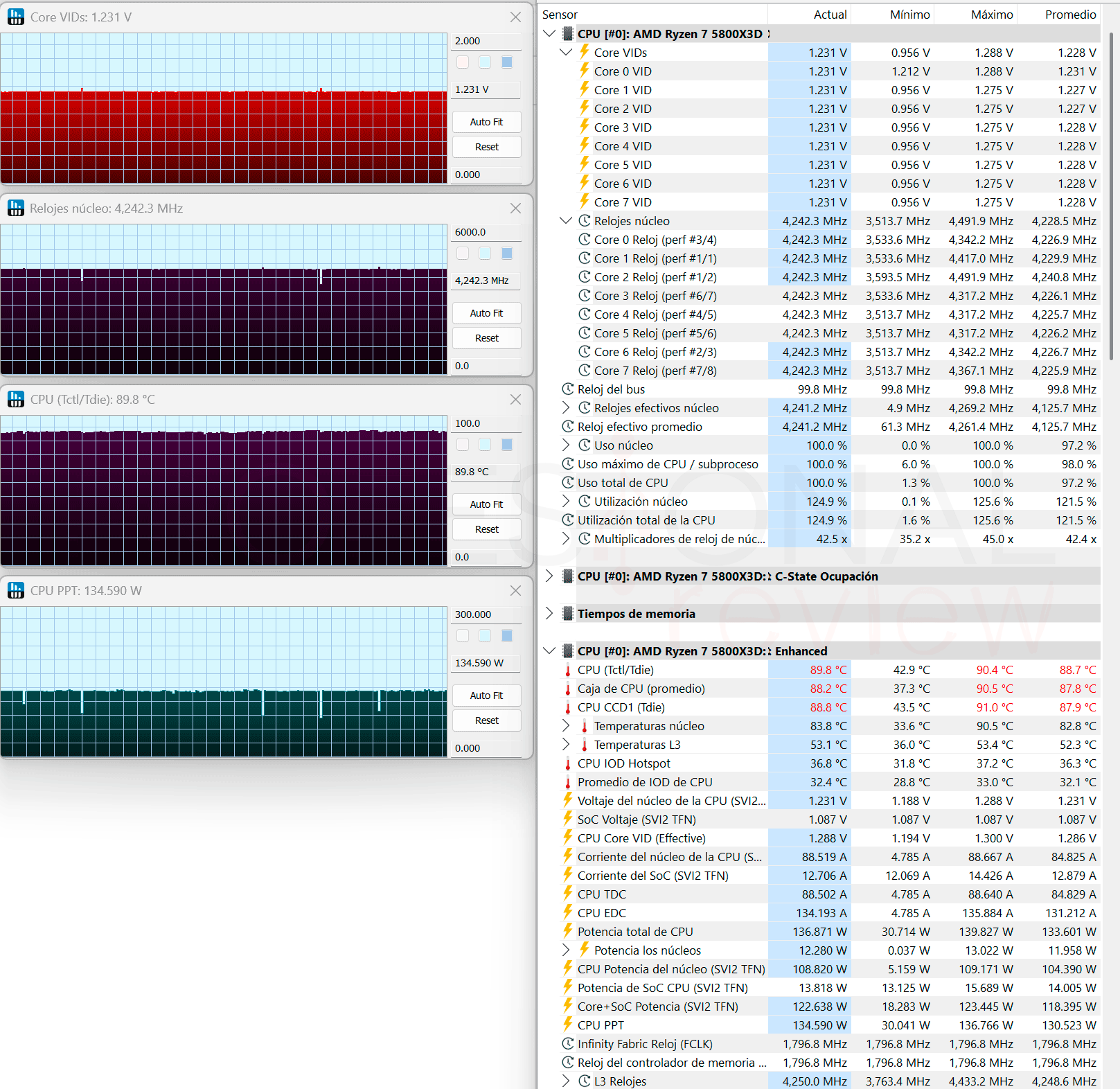The height and width of the screenshot is (1089, 1120).
Task: Click the thermometer icon beside Promedio de IOD de CPU
Action: (568, 782)
